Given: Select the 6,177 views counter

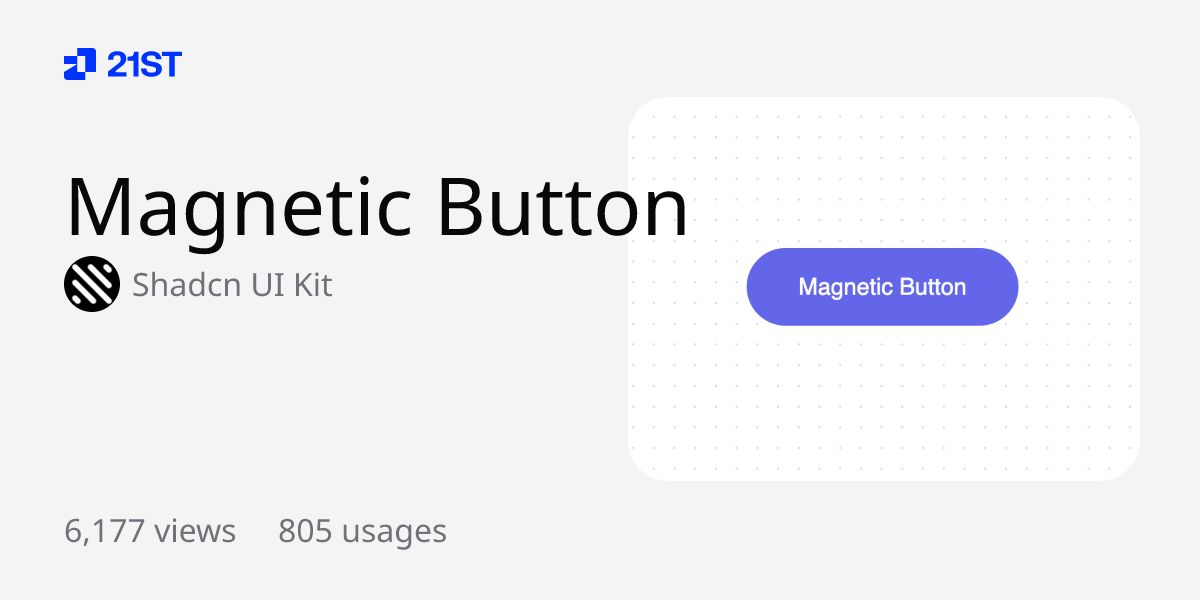Looking at the screenshot, I should [x=150, y=531].
